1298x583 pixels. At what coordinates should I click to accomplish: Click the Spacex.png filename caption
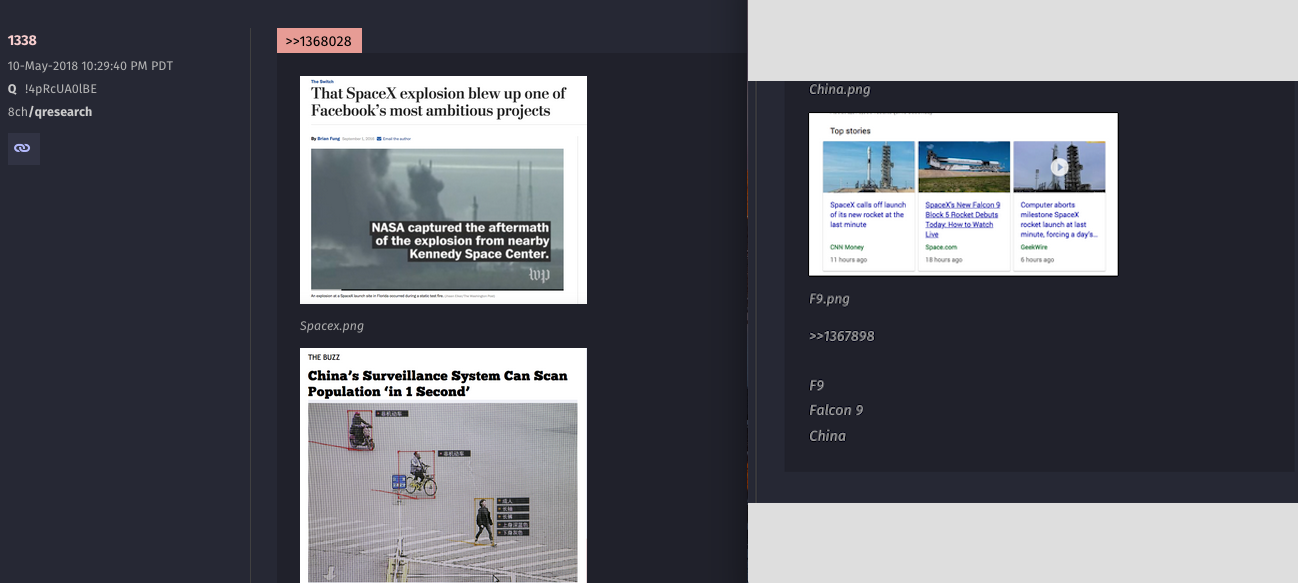(332, 326)
